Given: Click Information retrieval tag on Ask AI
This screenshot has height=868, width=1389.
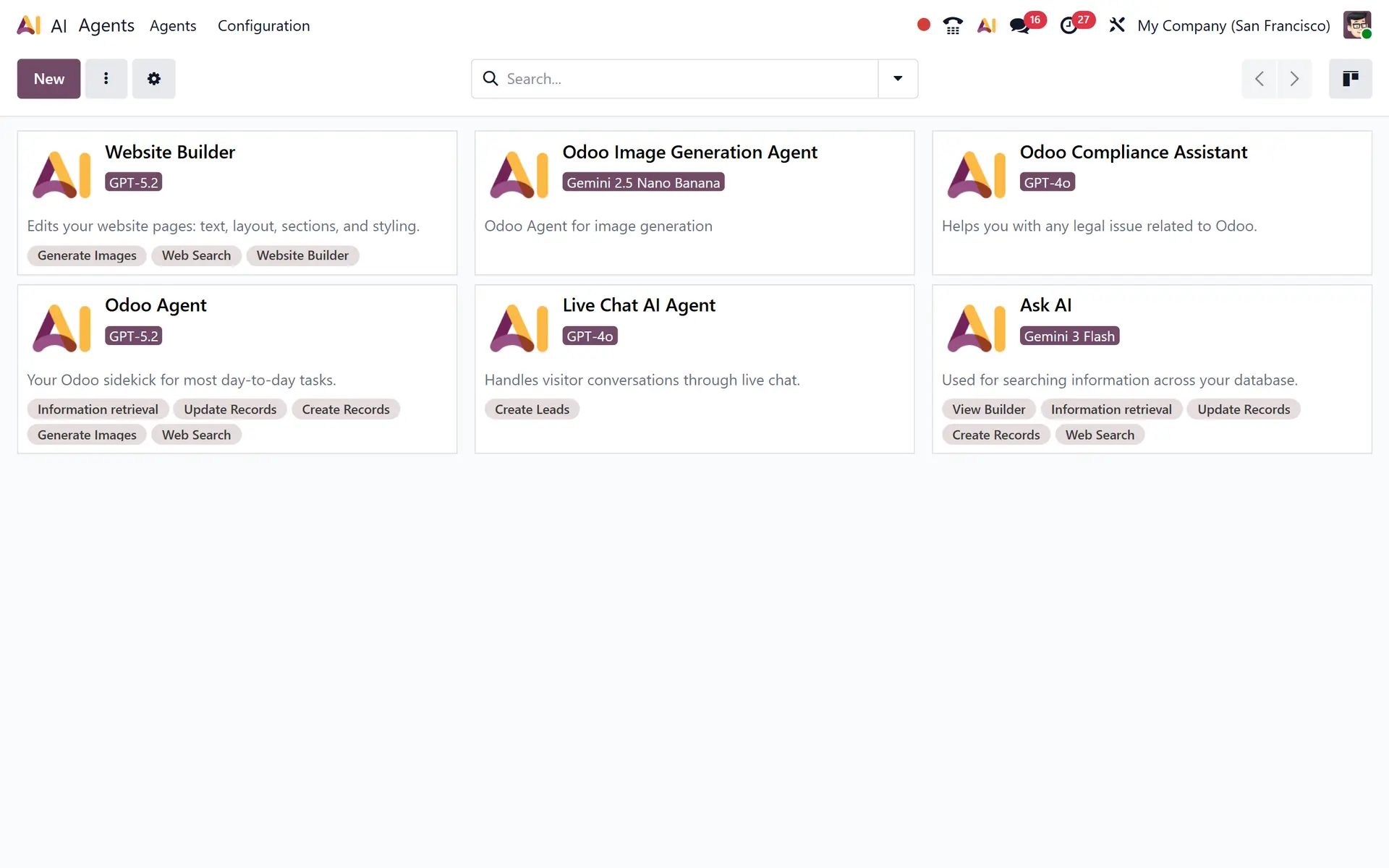Looking at the screenshot, I should click(1111, 409).
